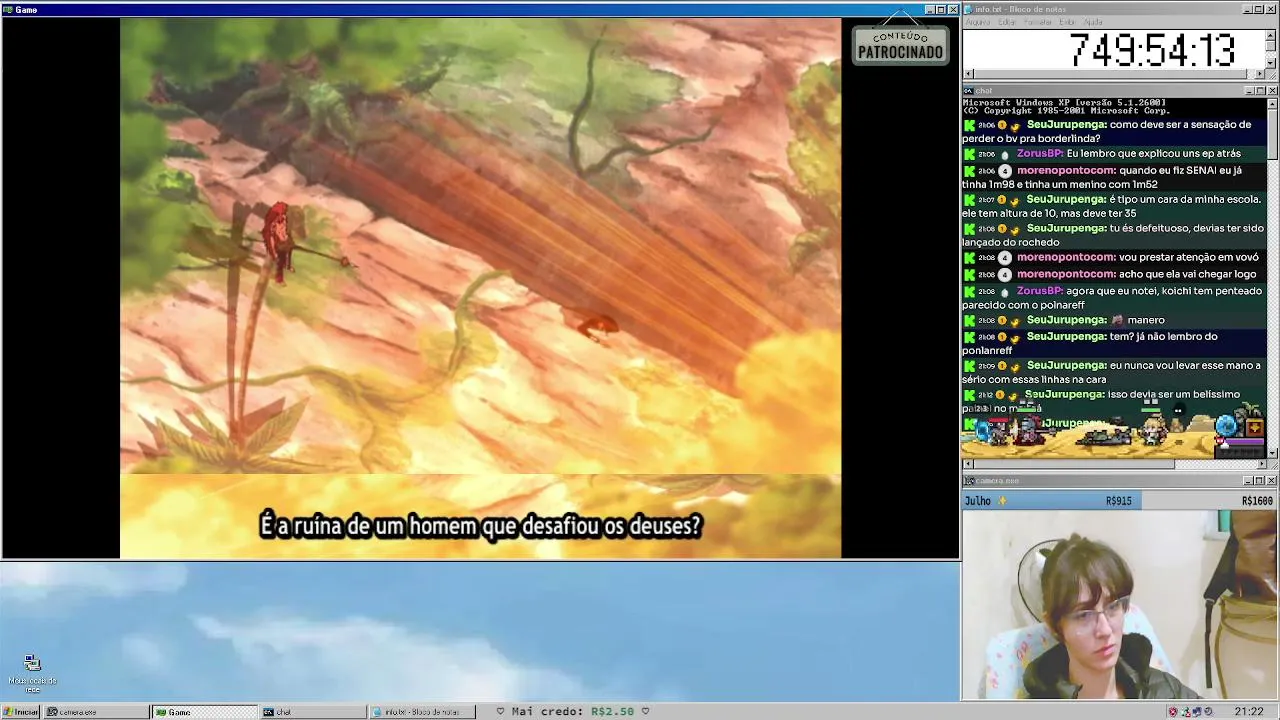
Task: Click the notepad horizontal scrollbar left arrow
Action: [x=968, y=74]
